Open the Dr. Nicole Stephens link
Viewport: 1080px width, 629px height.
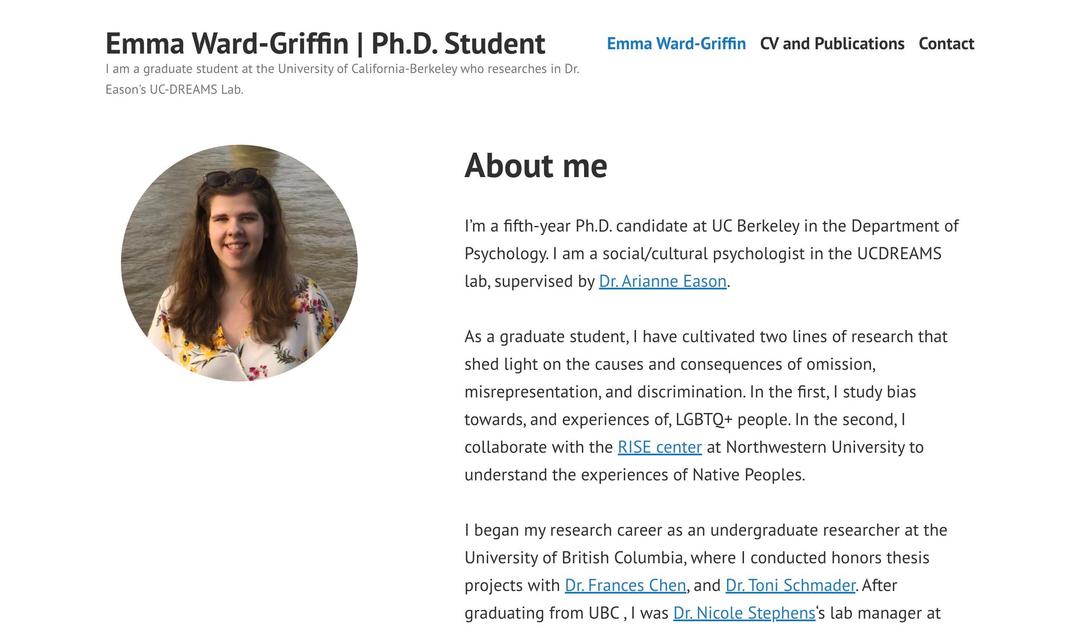click(745, 612)
